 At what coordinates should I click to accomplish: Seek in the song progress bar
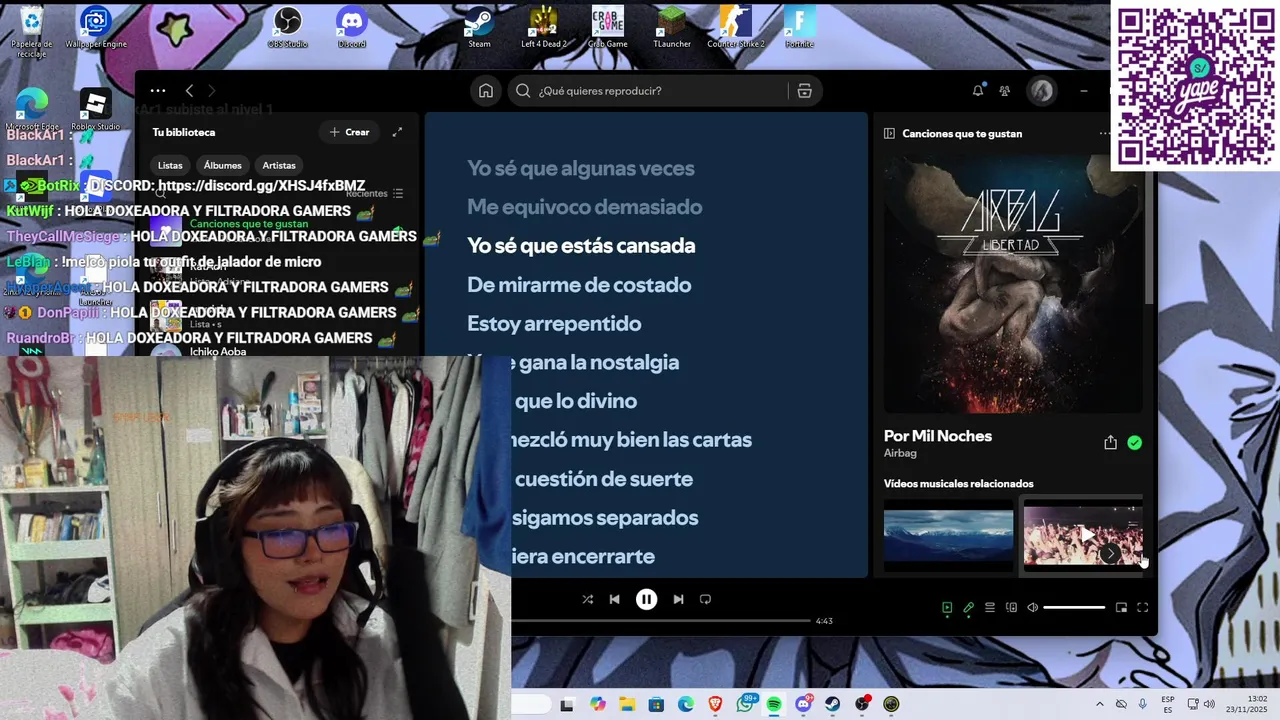660,621
